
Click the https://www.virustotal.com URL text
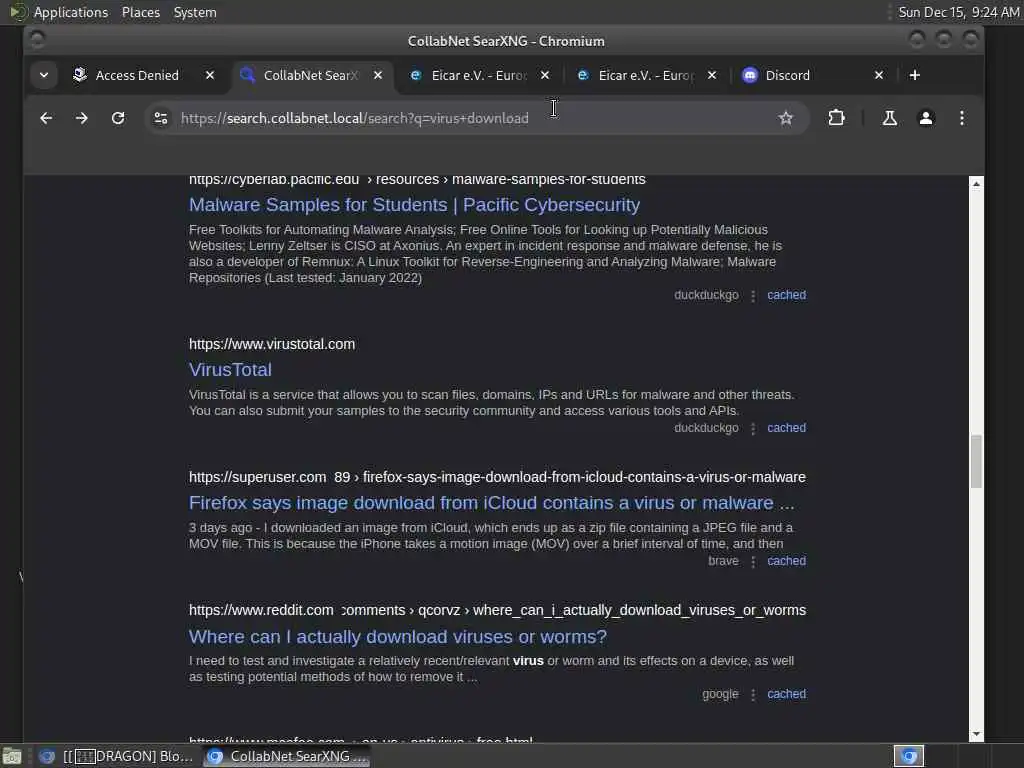pyautogui.click(x=272, y=344)
